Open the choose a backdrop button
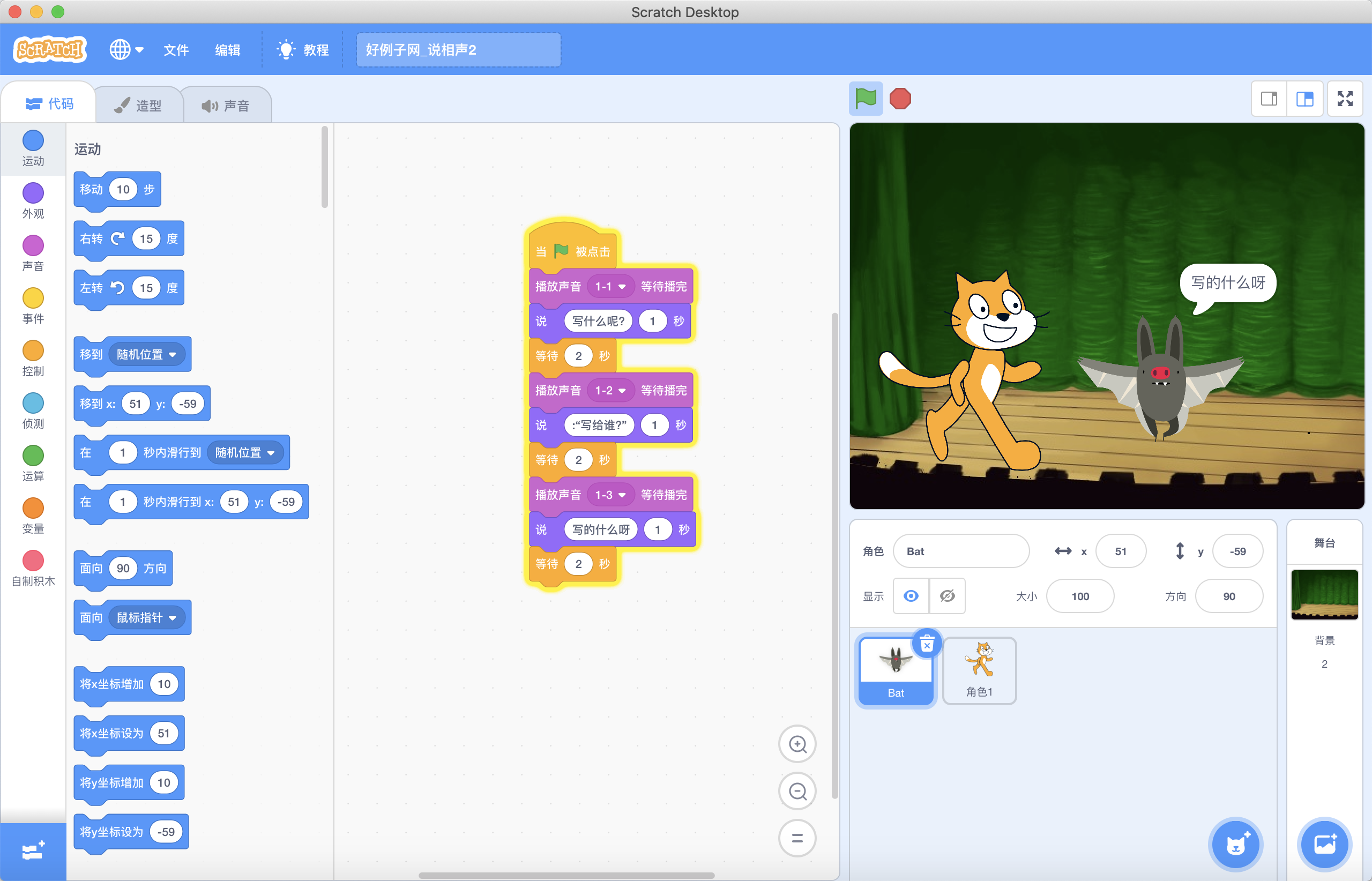1372x881 pixels. (x=1324, y=845)
